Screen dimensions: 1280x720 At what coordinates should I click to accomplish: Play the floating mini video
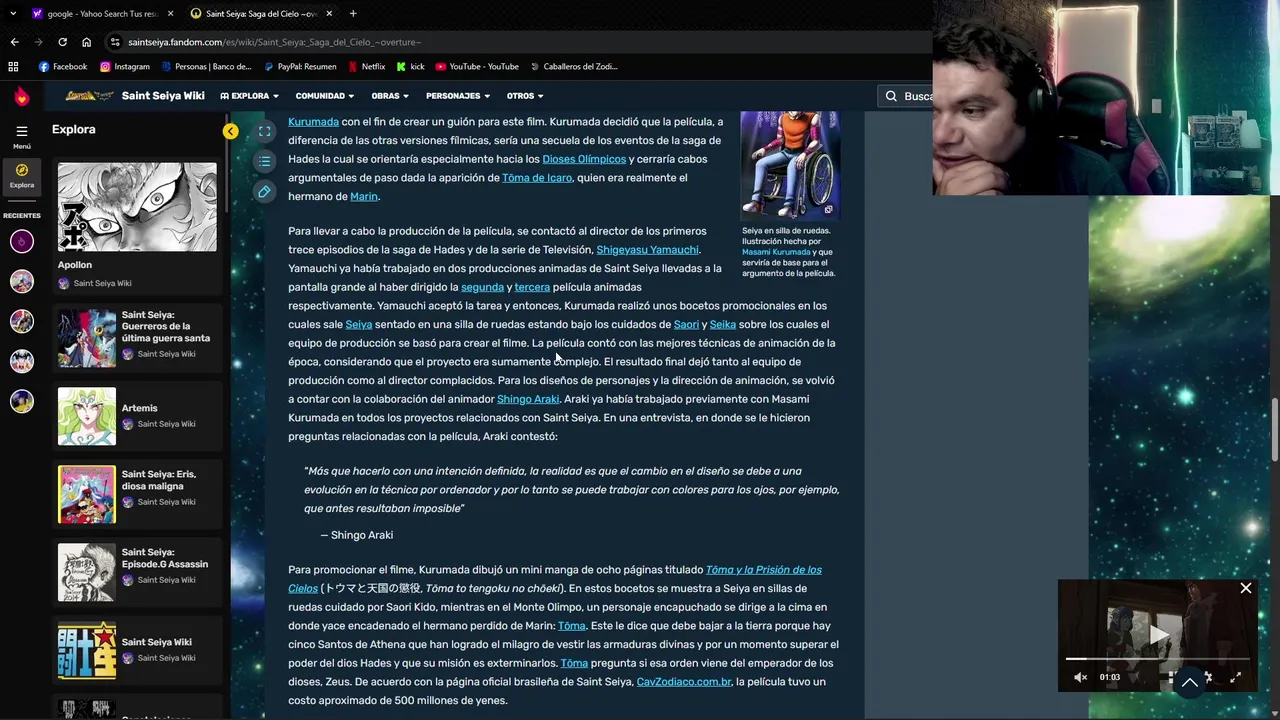(1158, 634)
